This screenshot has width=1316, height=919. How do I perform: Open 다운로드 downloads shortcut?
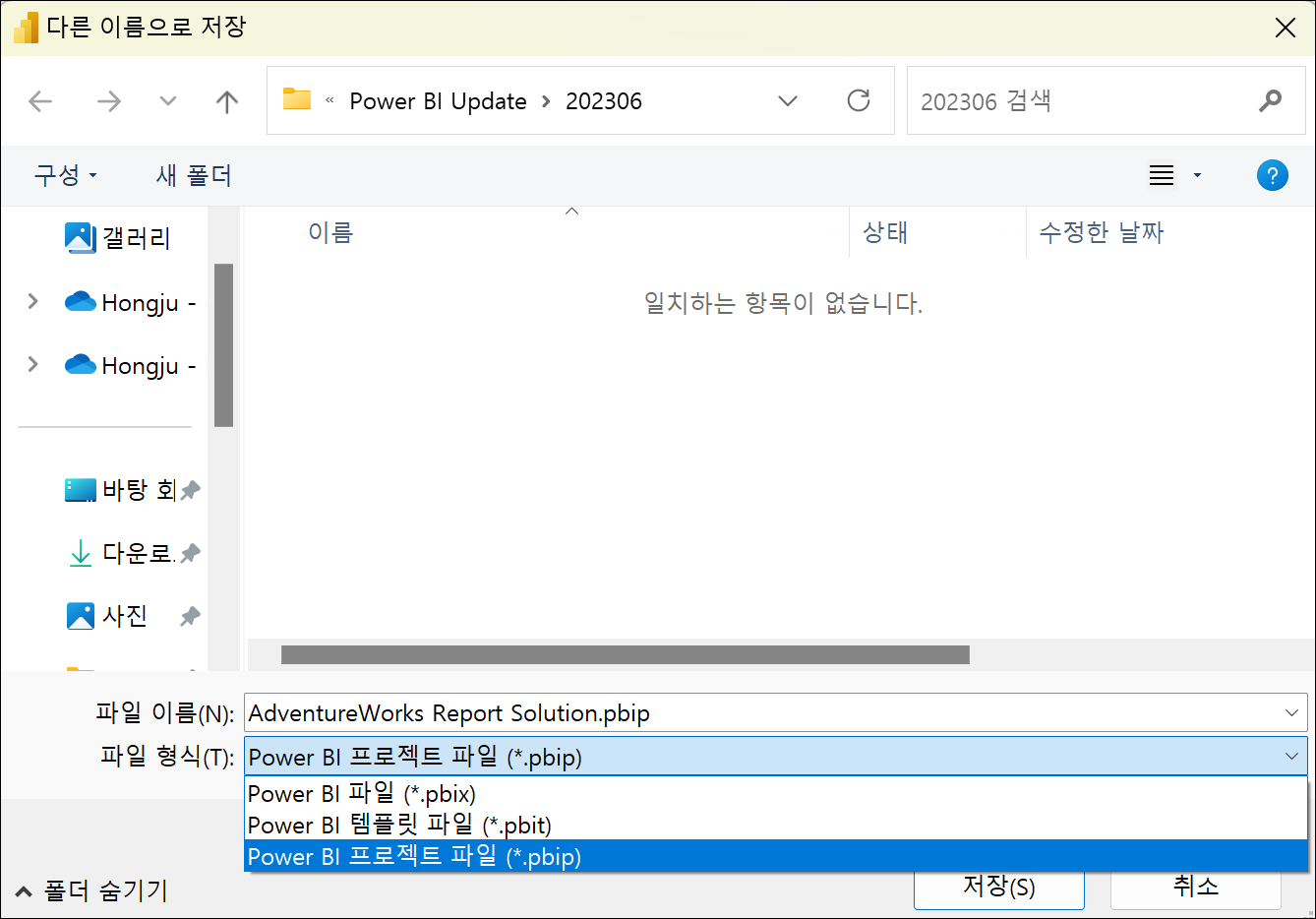pos(121,553)
